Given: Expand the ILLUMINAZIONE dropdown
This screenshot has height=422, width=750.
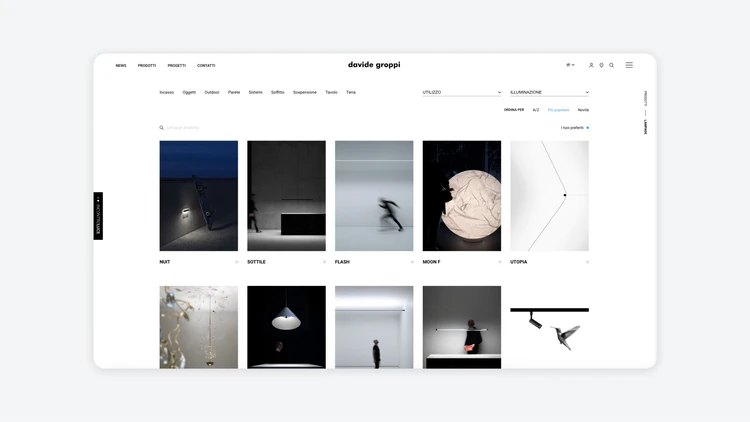Looking at the screenshot, I should coord(549,92).
